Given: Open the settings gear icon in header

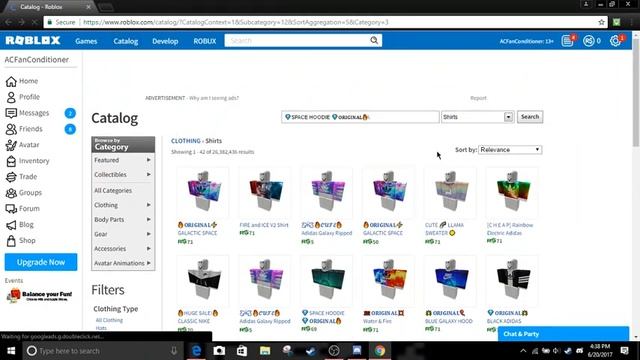Looking at the screenshot, I should click(615, 41).
